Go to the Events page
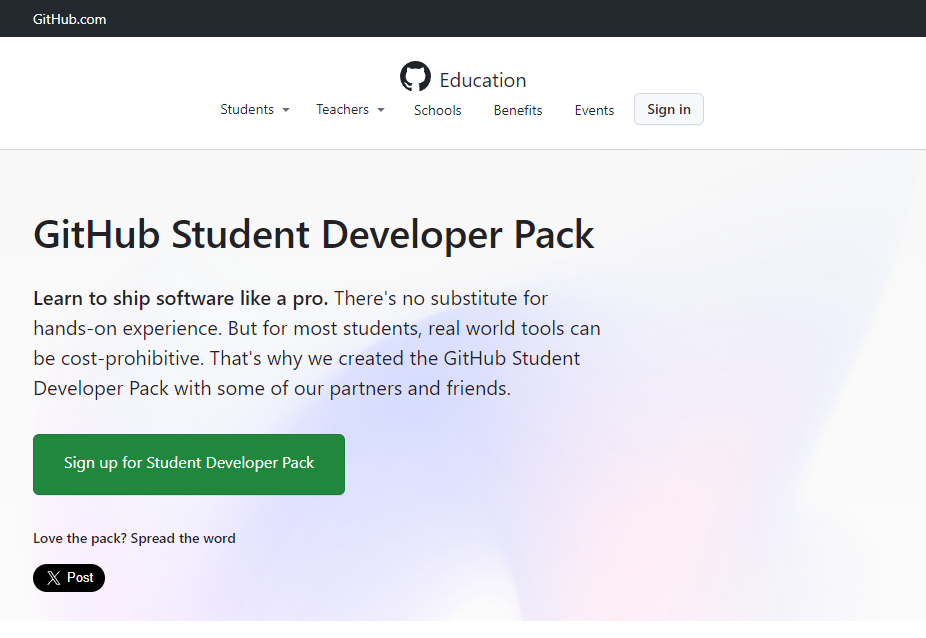The width and height of the screenshot is (926, 638). (x=594, y=110)
